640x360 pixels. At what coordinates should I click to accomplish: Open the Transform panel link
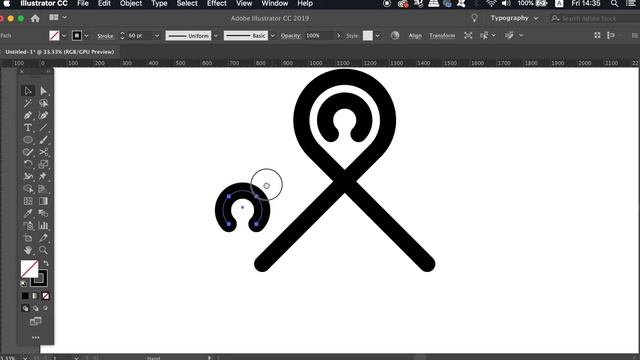click(442, 36)
